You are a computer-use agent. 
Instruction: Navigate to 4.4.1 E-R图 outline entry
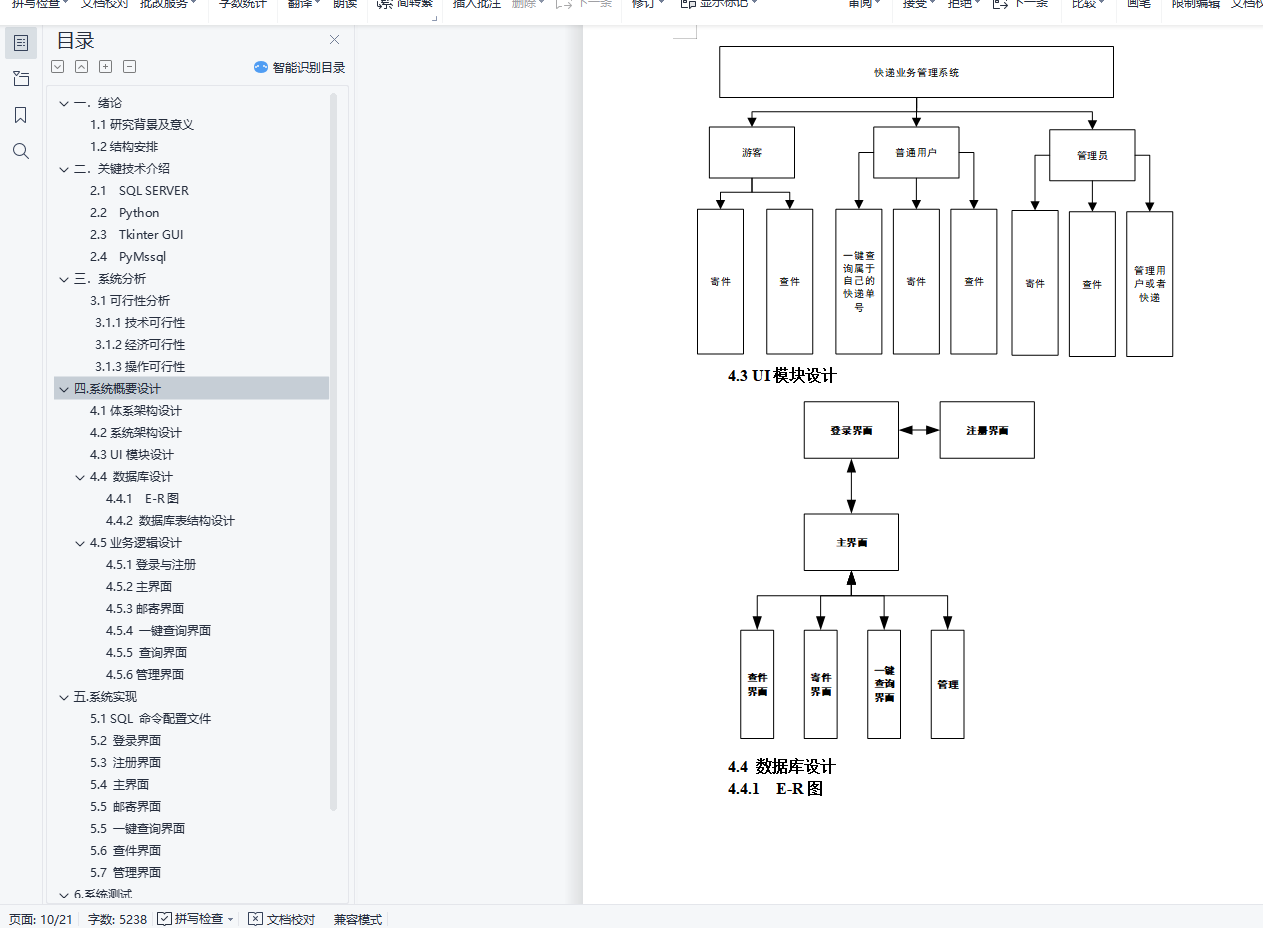tap(143, 499)
